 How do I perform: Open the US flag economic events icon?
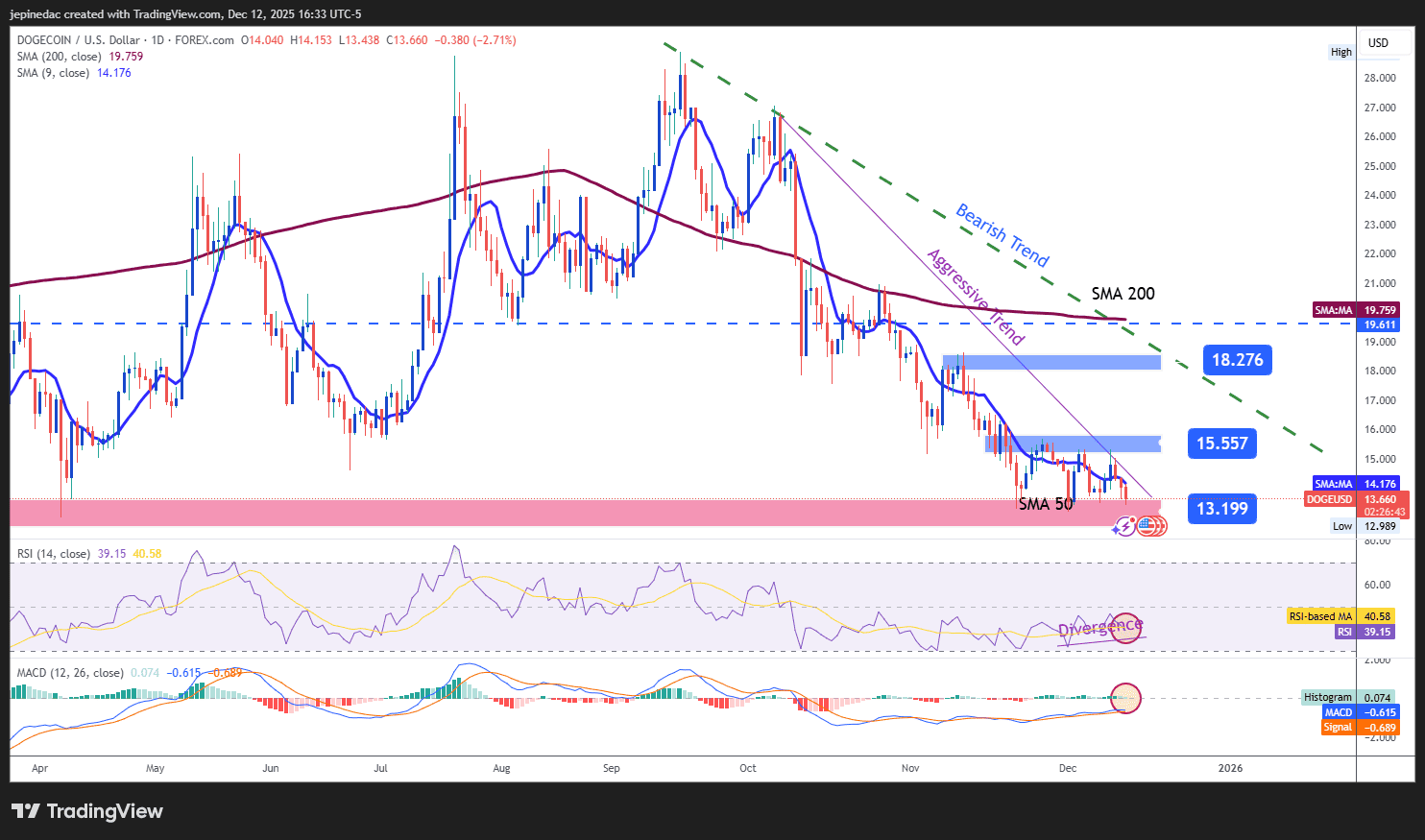click(1151, 526)
